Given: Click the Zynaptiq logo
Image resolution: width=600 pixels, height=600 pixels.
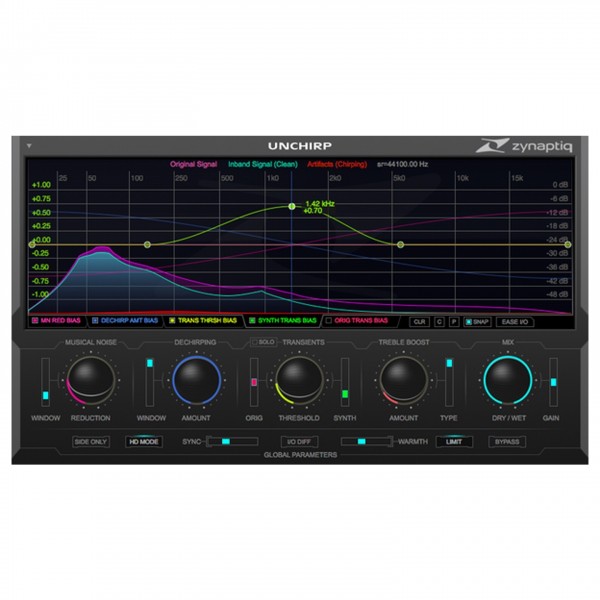Looking at the screenshot, I should pos(525,146).
